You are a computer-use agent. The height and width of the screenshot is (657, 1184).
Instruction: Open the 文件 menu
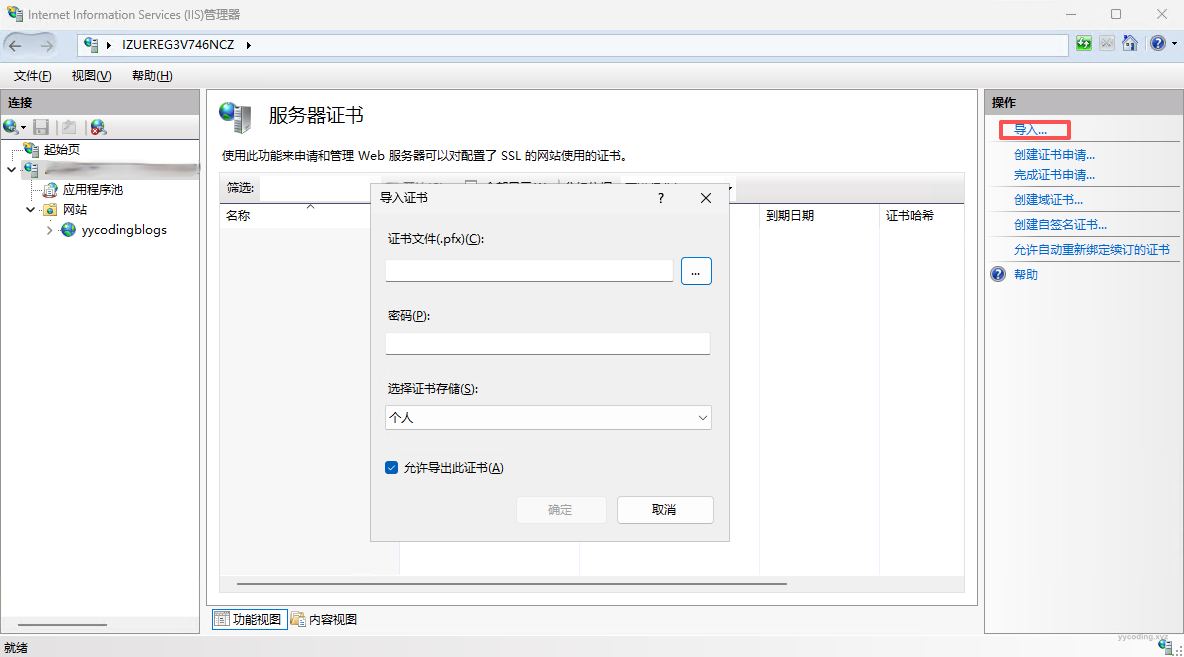(32, 76)
